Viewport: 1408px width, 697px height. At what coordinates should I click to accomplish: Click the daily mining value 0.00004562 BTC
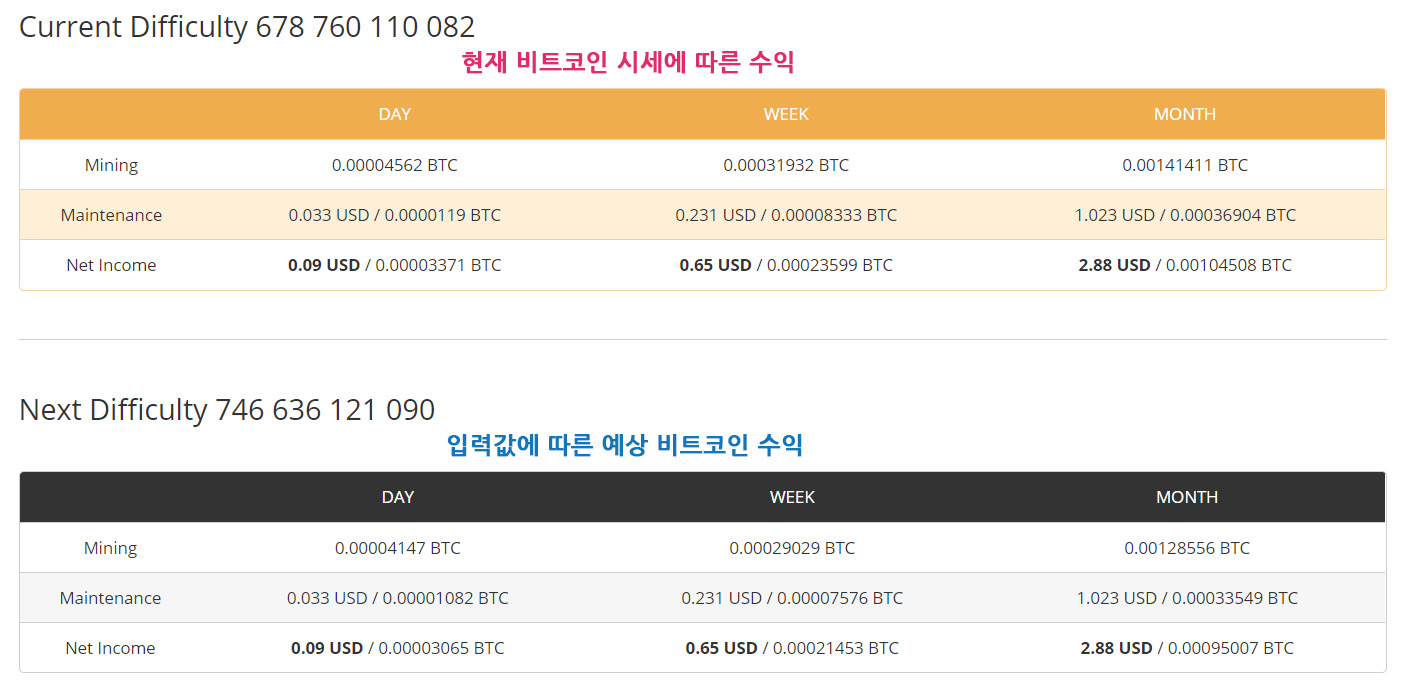tap(394, 165)
